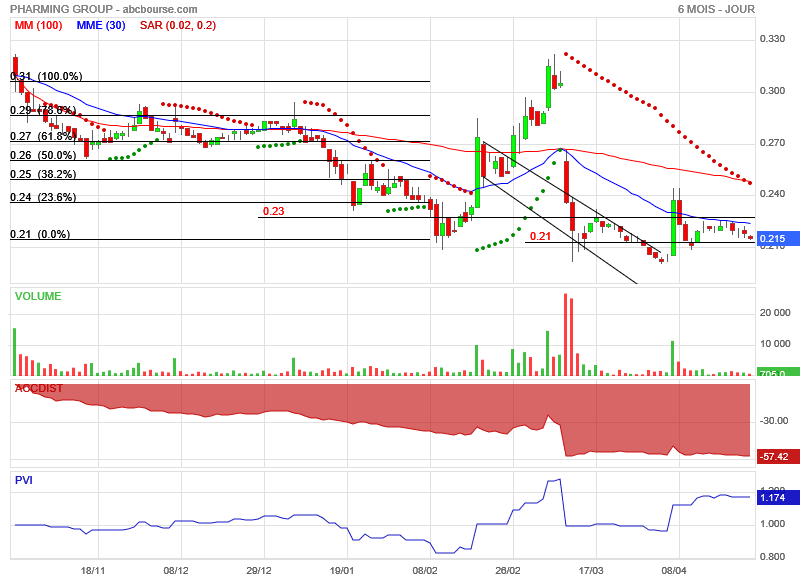
Task: Click the 0.330 price axis value
Action: [x=772, y=39]
